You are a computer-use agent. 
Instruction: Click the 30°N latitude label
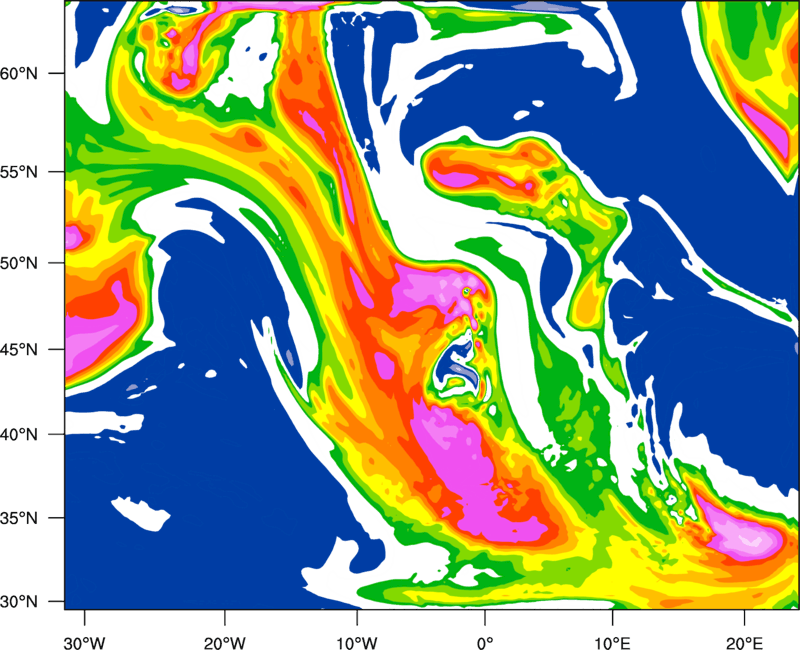[19, 602]
